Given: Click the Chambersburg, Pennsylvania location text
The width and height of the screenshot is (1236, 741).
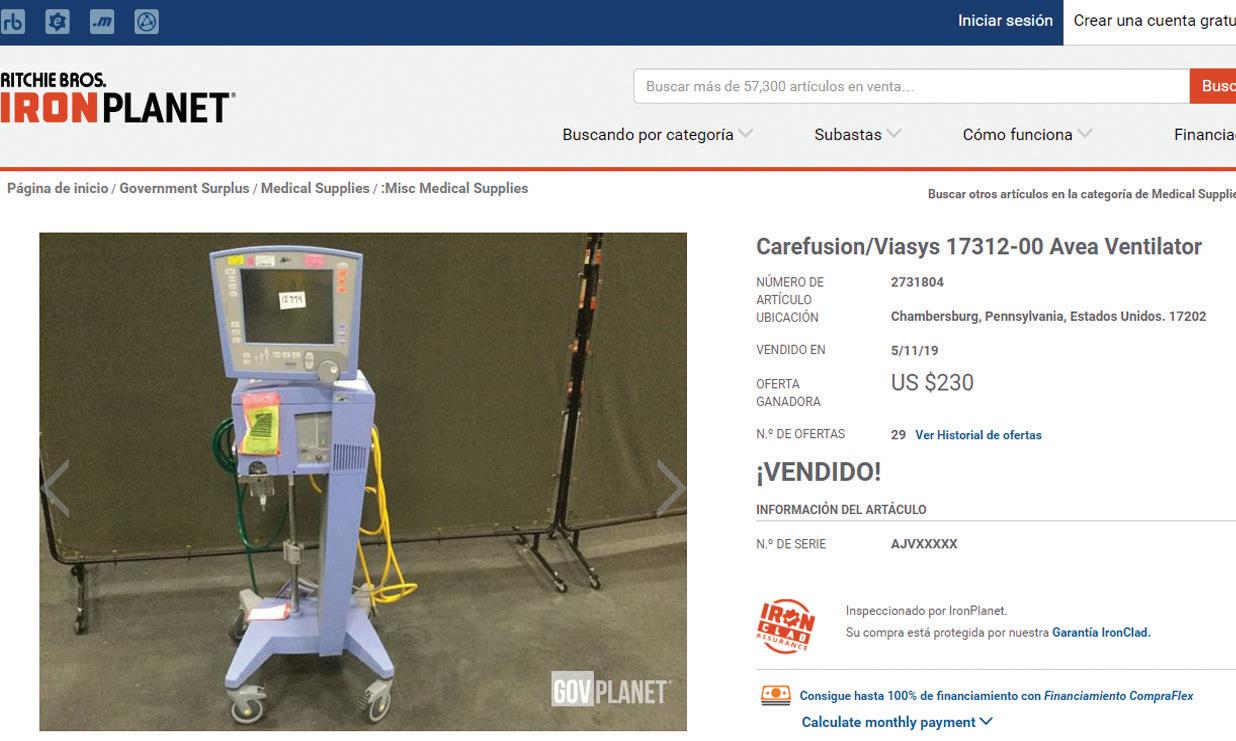Looking at the screenshot, I should point(1048,317).
